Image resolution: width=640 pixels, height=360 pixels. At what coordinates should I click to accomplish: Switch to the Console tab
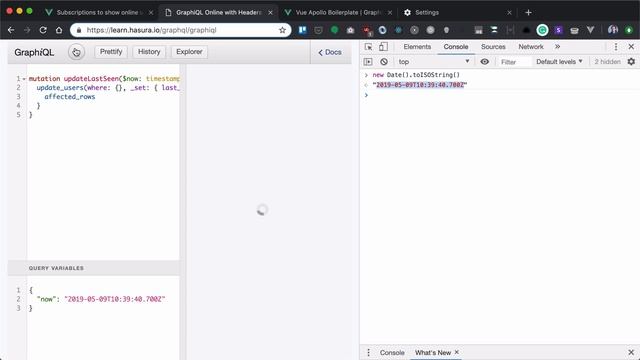(x=456, y=47)
